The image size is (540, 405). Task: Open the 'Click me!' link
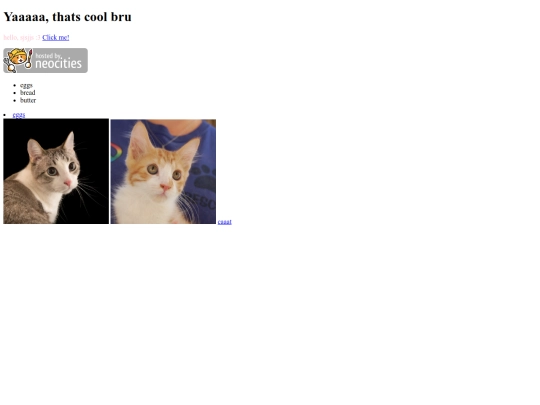56,38
